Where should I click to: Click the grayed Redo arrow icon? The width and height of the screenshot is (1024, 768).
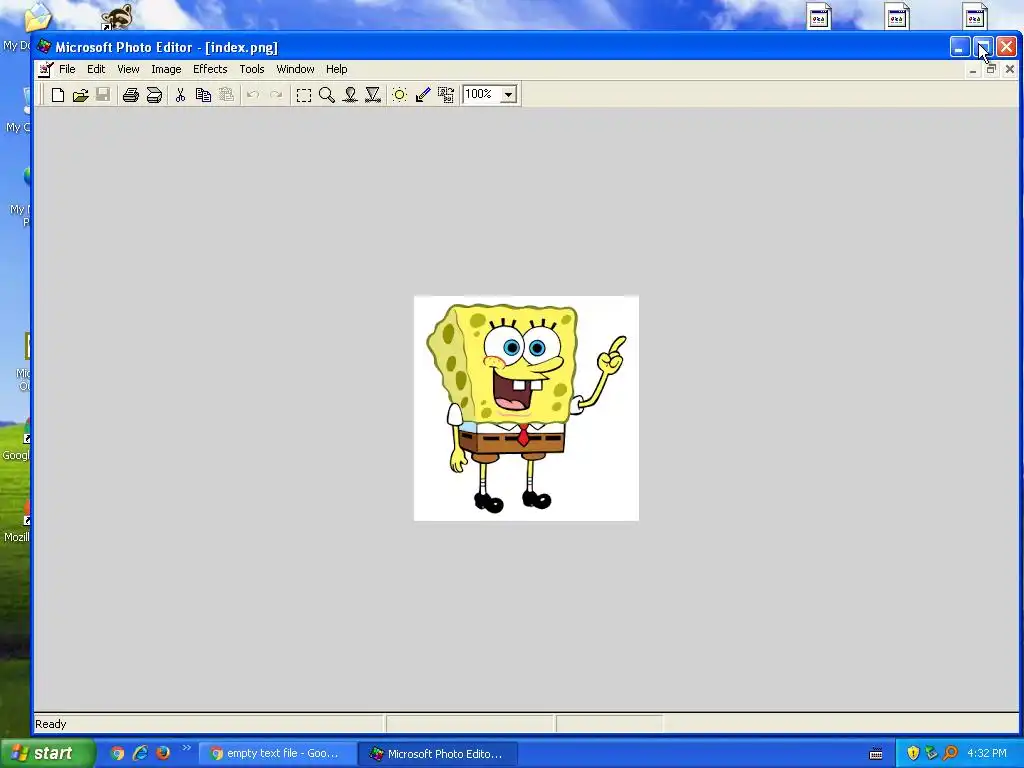(276, 95)
